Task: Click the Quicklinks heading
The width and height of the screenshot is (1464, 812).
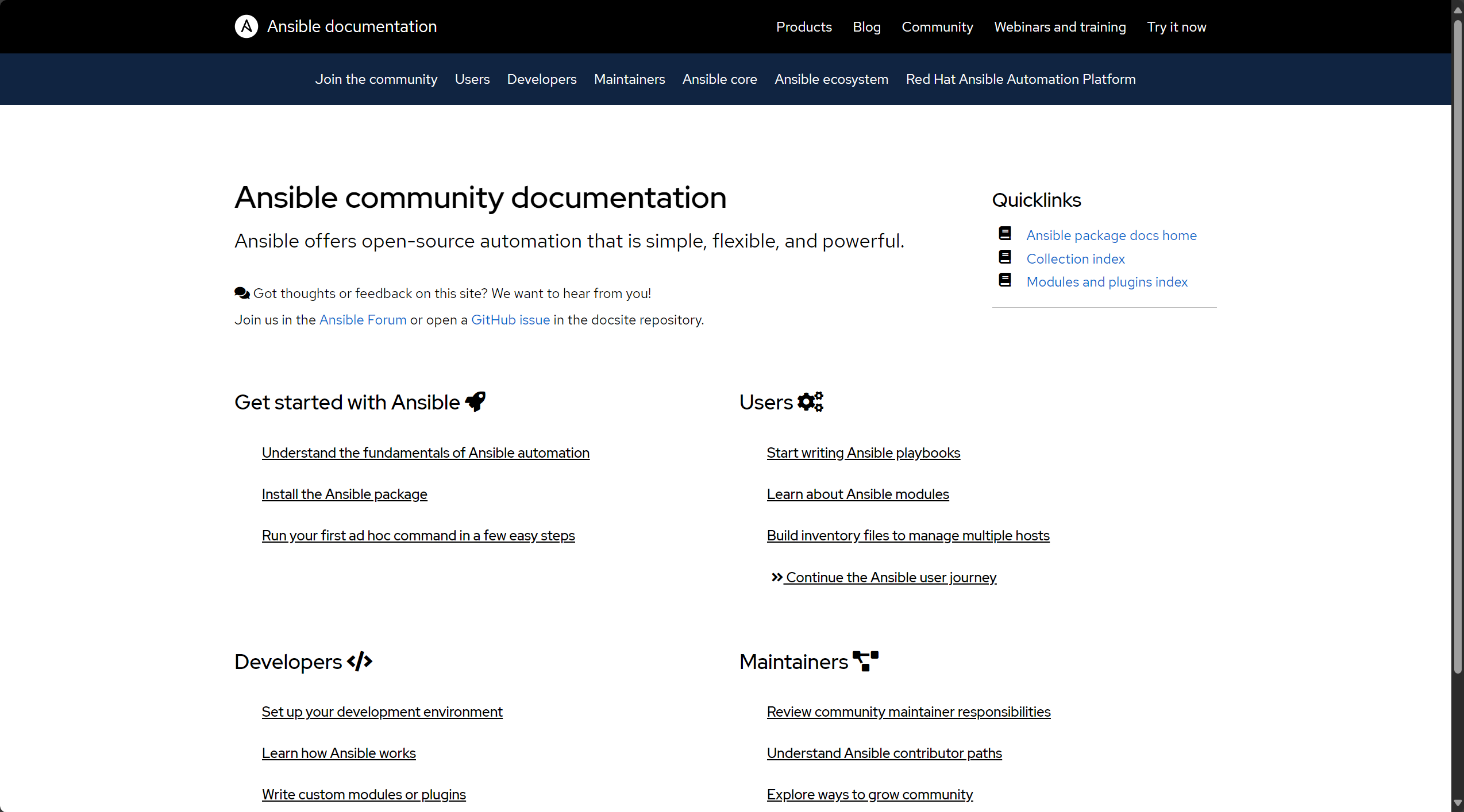Action: tap(1037, 200)
